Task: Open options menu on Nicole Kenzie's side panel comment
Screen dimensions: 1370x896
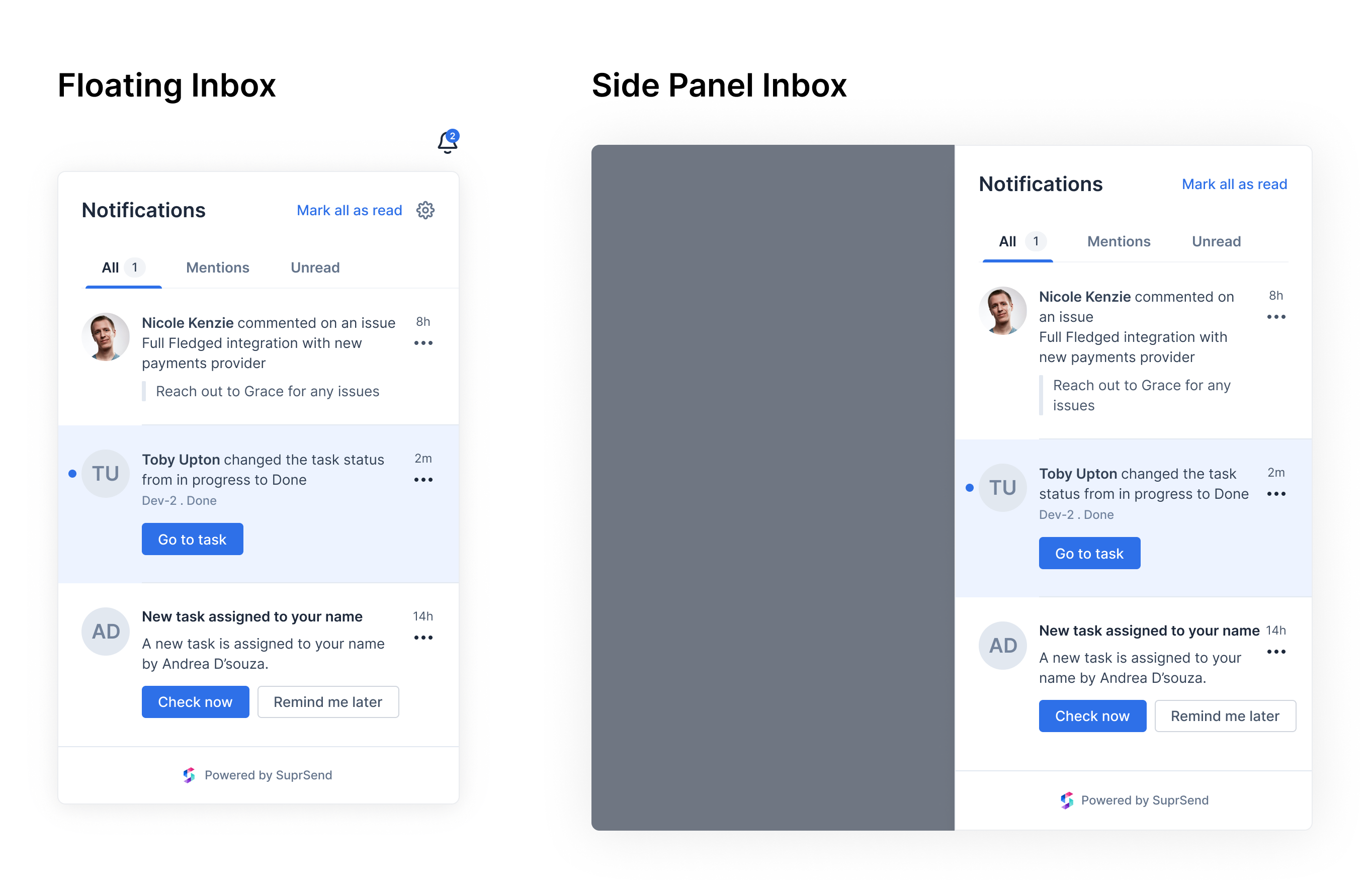Action: point(1276,317)
